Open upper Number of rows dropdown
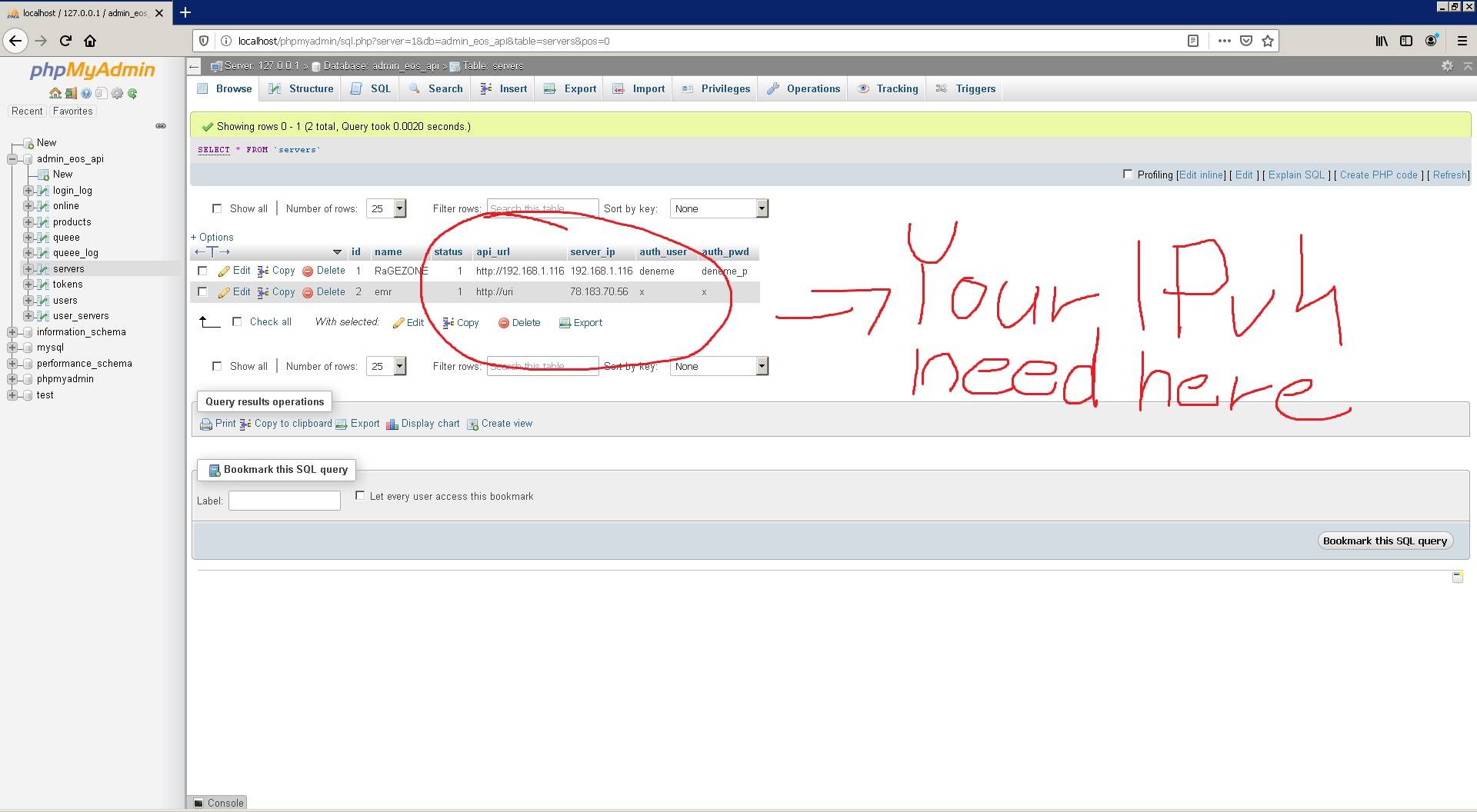 click(386, 208)
